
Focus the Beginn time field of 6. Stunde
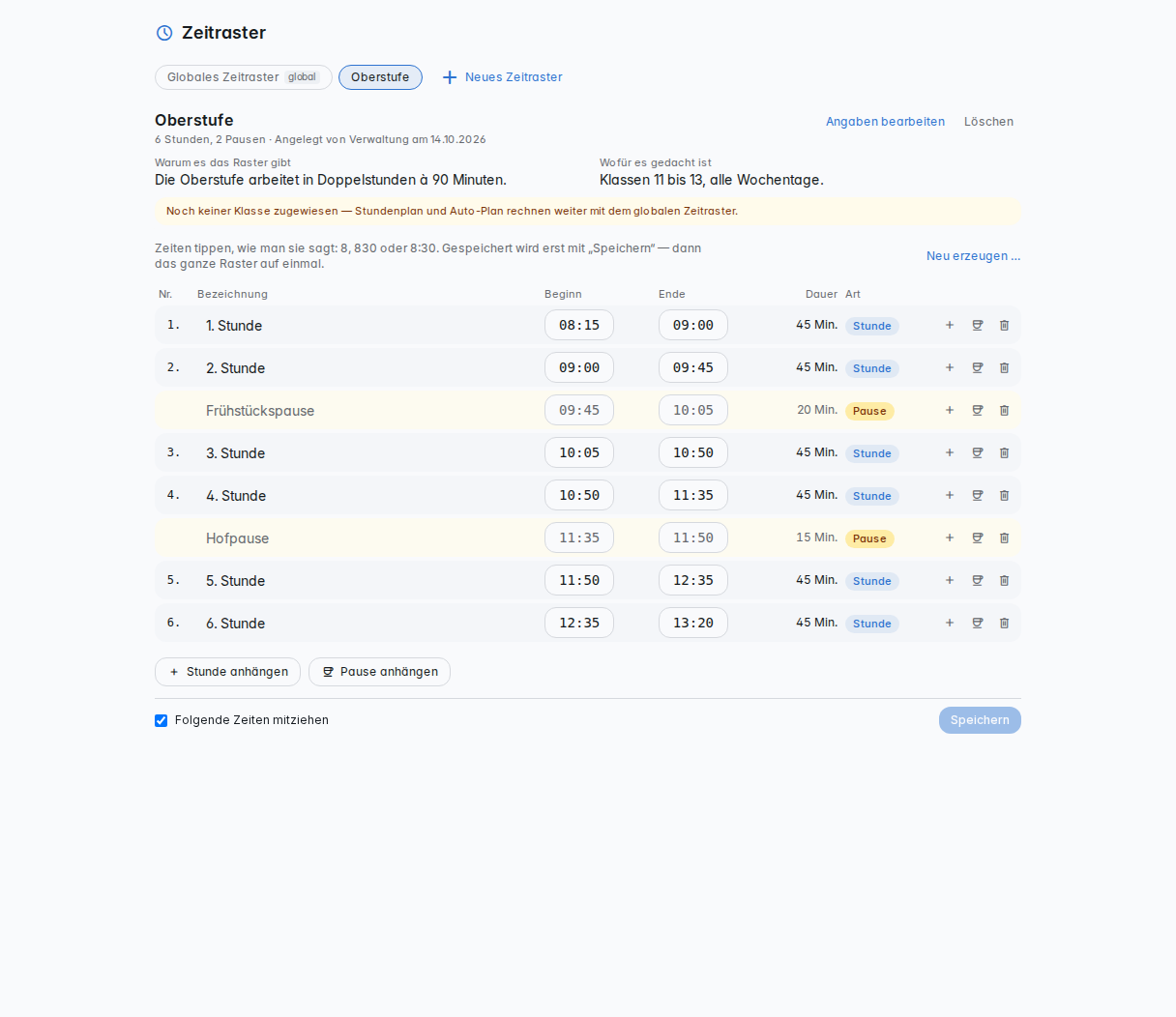click(579, 624)
